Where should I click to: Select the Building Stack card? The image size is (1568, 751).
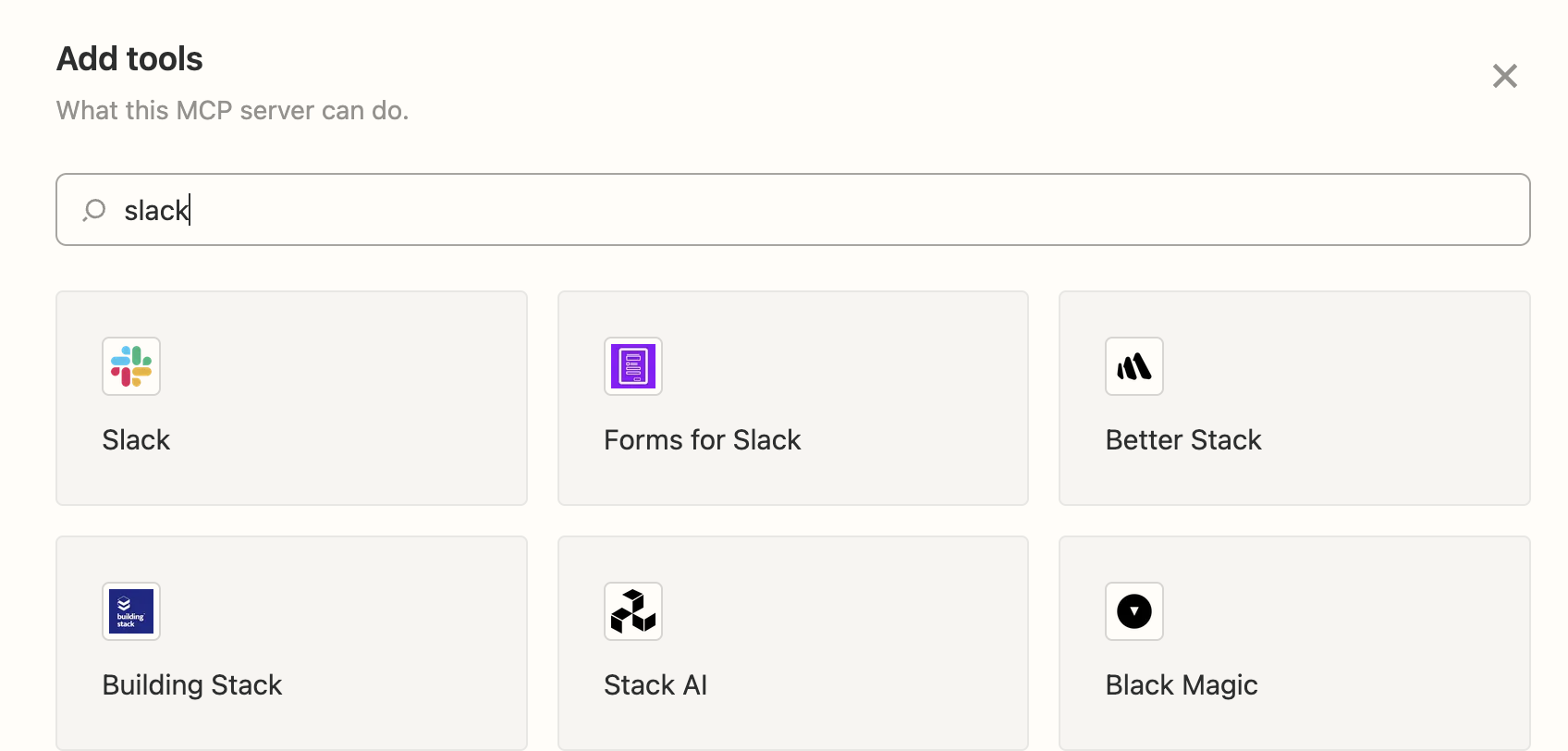pos(291,644)
